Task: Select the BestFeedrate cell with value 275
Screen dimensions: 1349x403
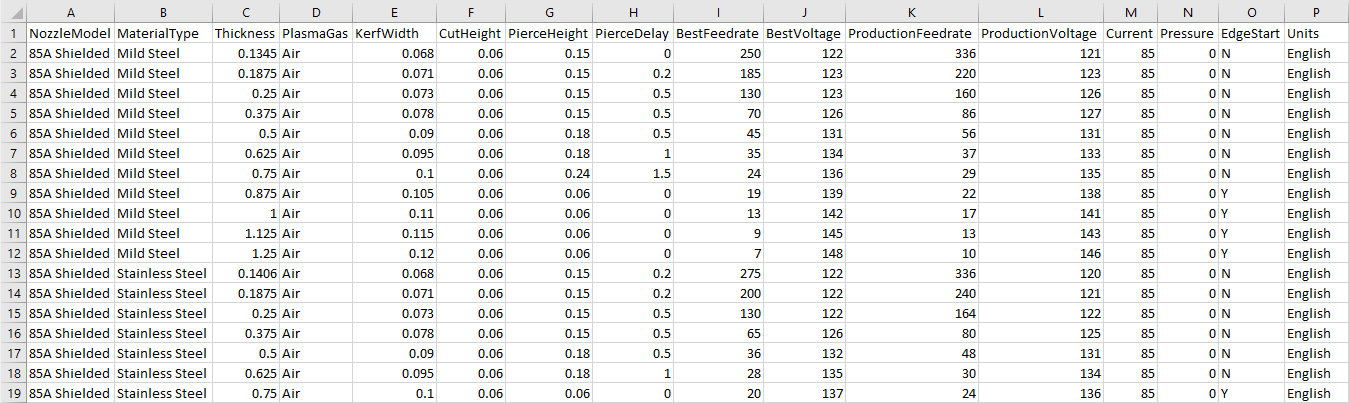Action: [717, 273]
